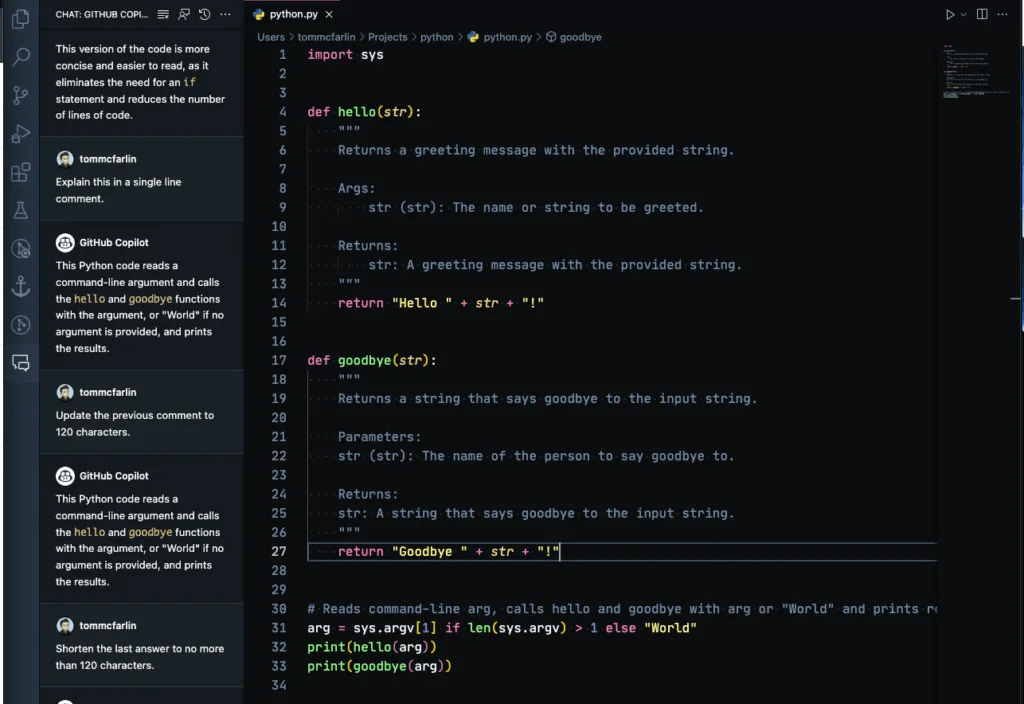The height and width of the screenshot is (704, 1024).
Task: Open editor more actions ellipsis
Action: pos(1002,14)
